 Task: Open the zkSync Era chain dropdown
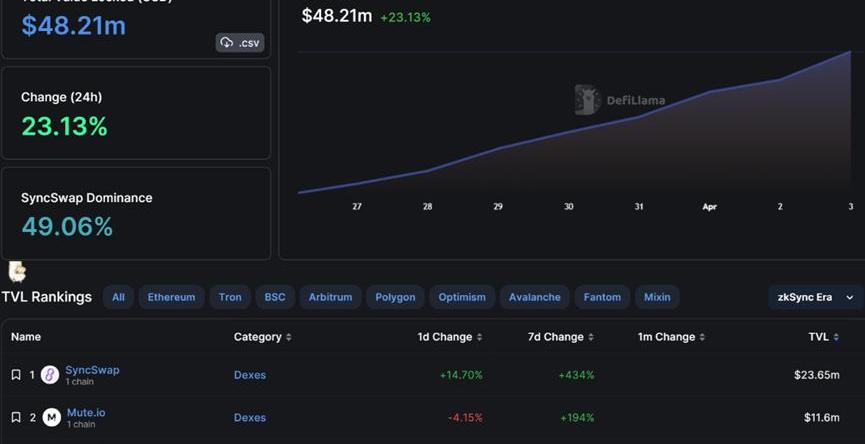815,297
